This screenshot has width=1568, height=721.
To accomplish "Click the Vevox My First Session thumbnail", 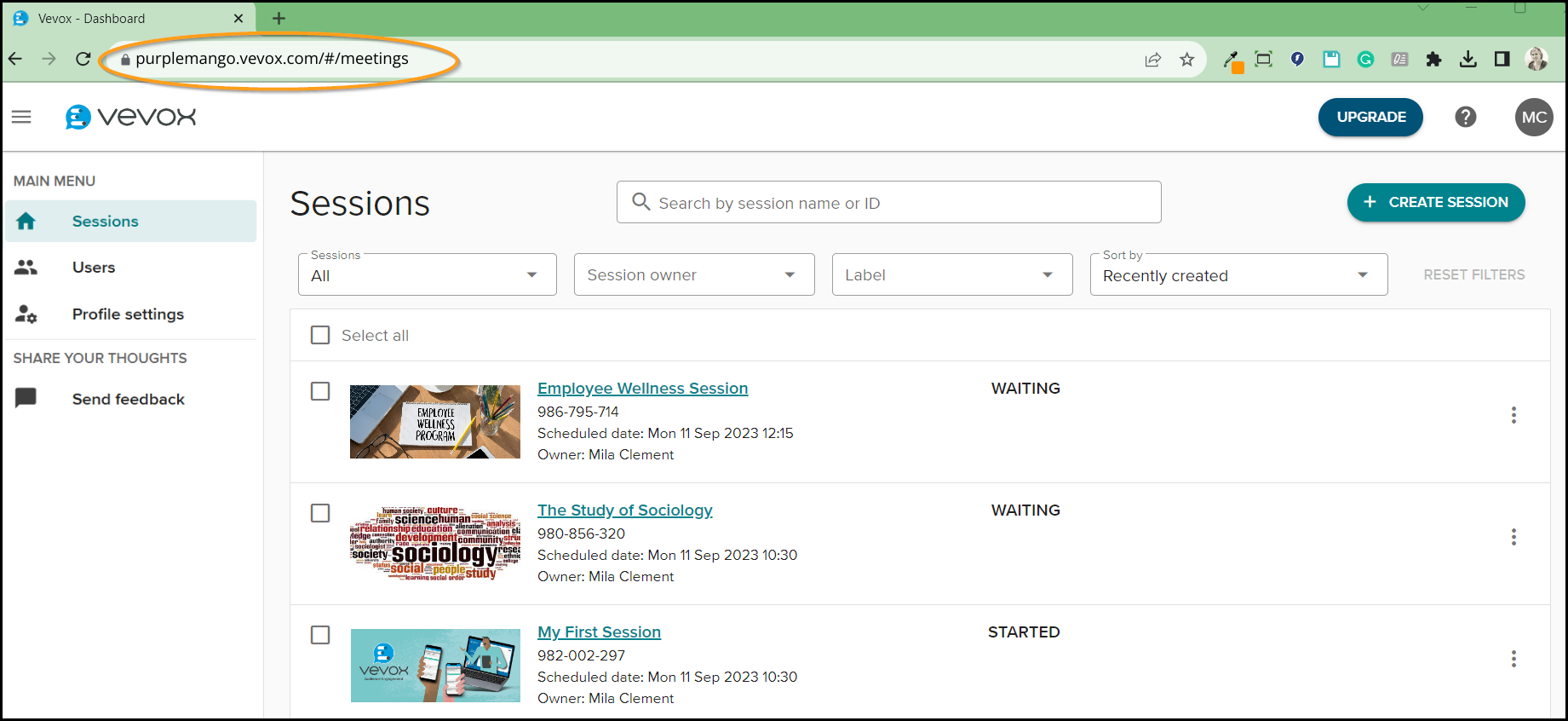I will click(435, 666).
